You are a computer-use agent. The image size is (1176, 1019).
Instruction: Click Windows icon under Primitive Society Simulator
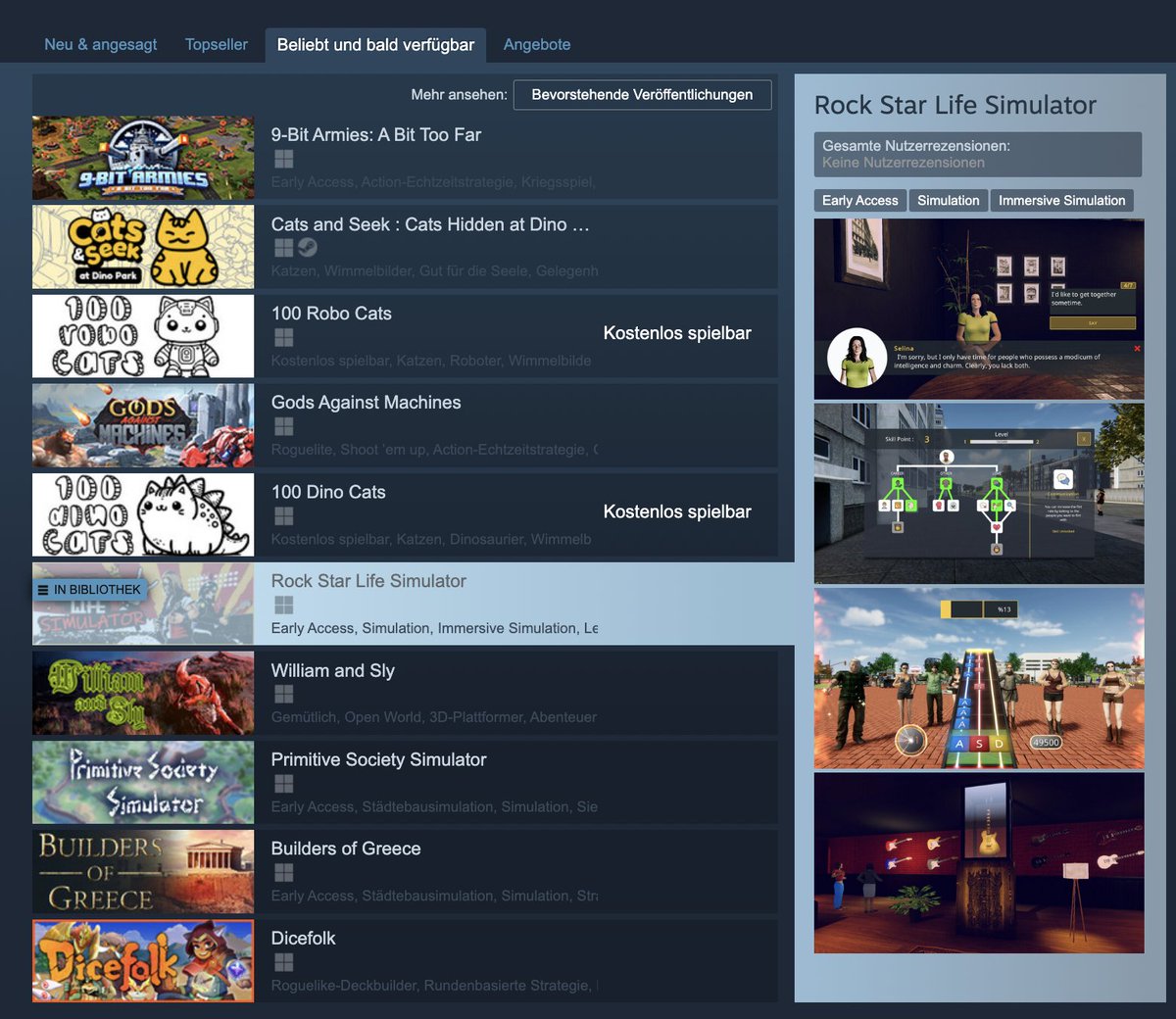coord(284,783)
